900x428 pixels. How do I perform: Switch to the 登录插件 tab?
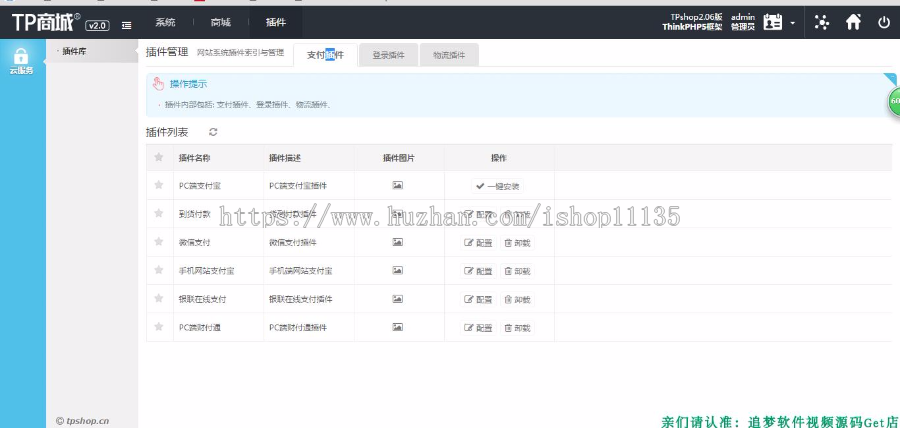point(388,56)
